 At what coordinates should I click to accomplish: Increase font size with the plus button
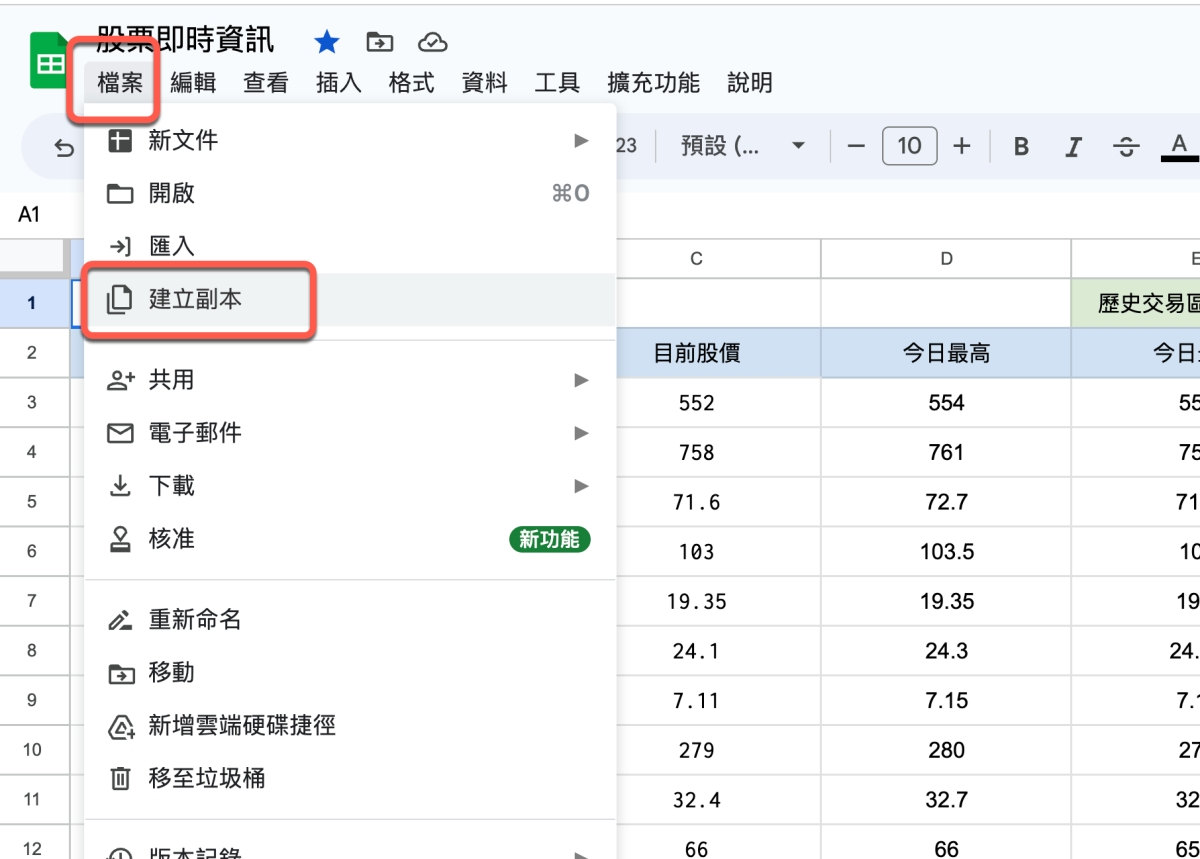[x=962, y=147]
